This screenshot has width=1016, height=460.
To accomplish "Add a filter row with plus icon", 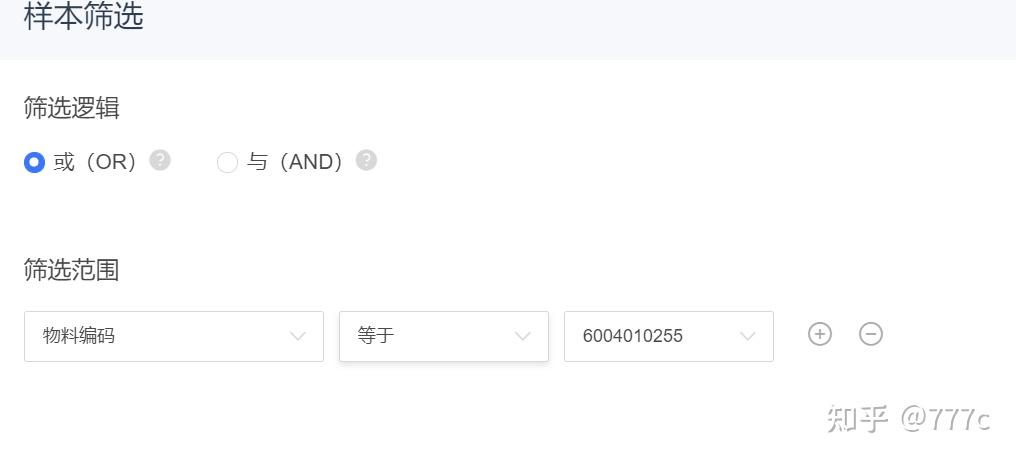I will (820, 335).
